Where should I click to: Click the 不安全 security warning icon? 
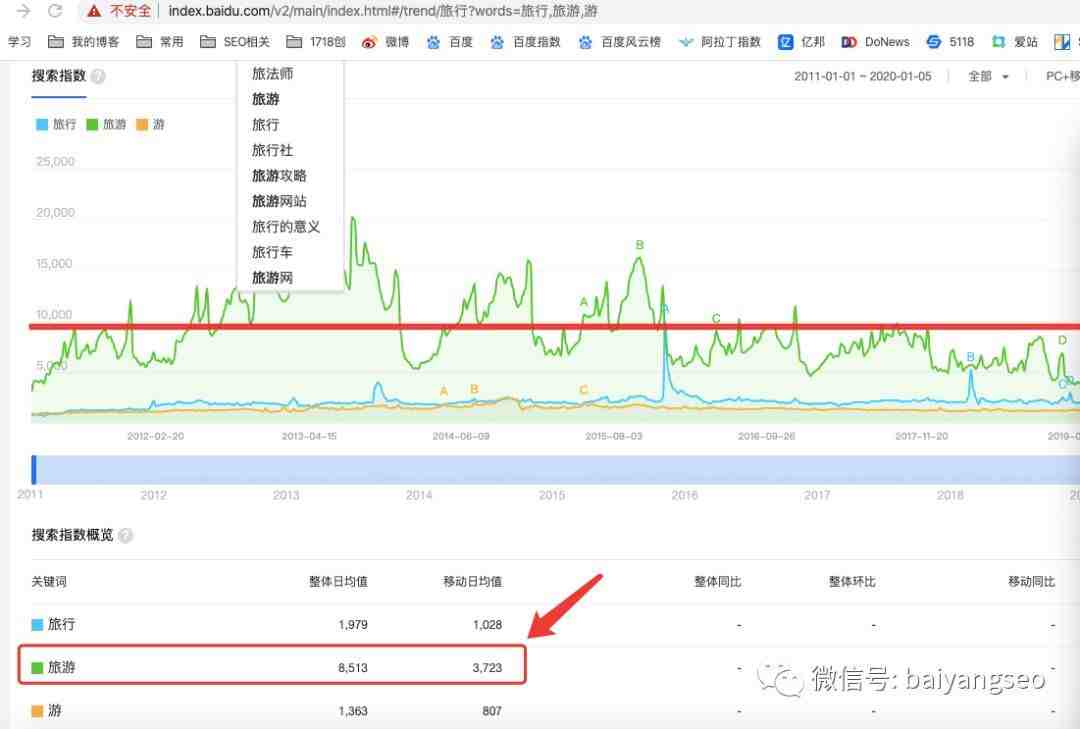point(94,11)
